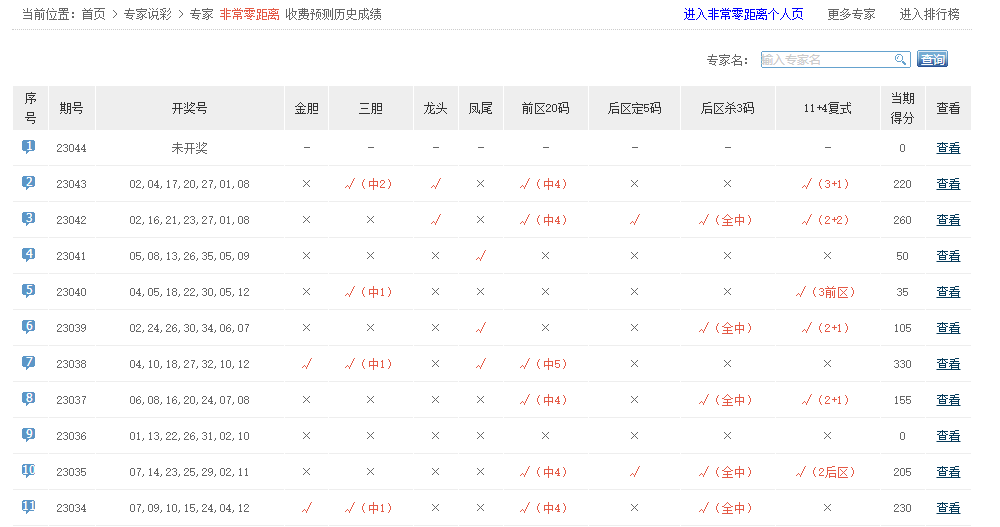This screenshot has width=1000, height=527.
Task: Click 查看 for period 23043
Action: [x=948, y=184]
